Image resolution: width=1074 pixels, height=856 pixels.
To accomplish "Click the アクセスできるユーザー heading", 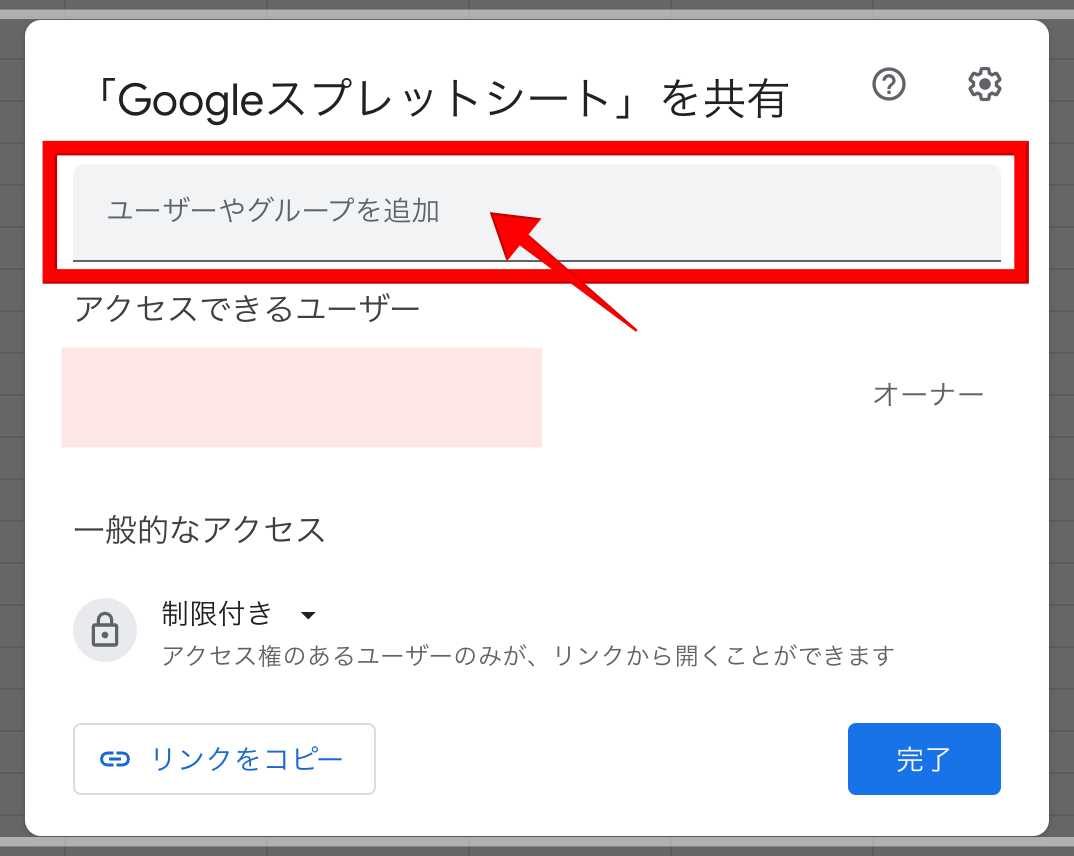I will [x=247, y=308].
